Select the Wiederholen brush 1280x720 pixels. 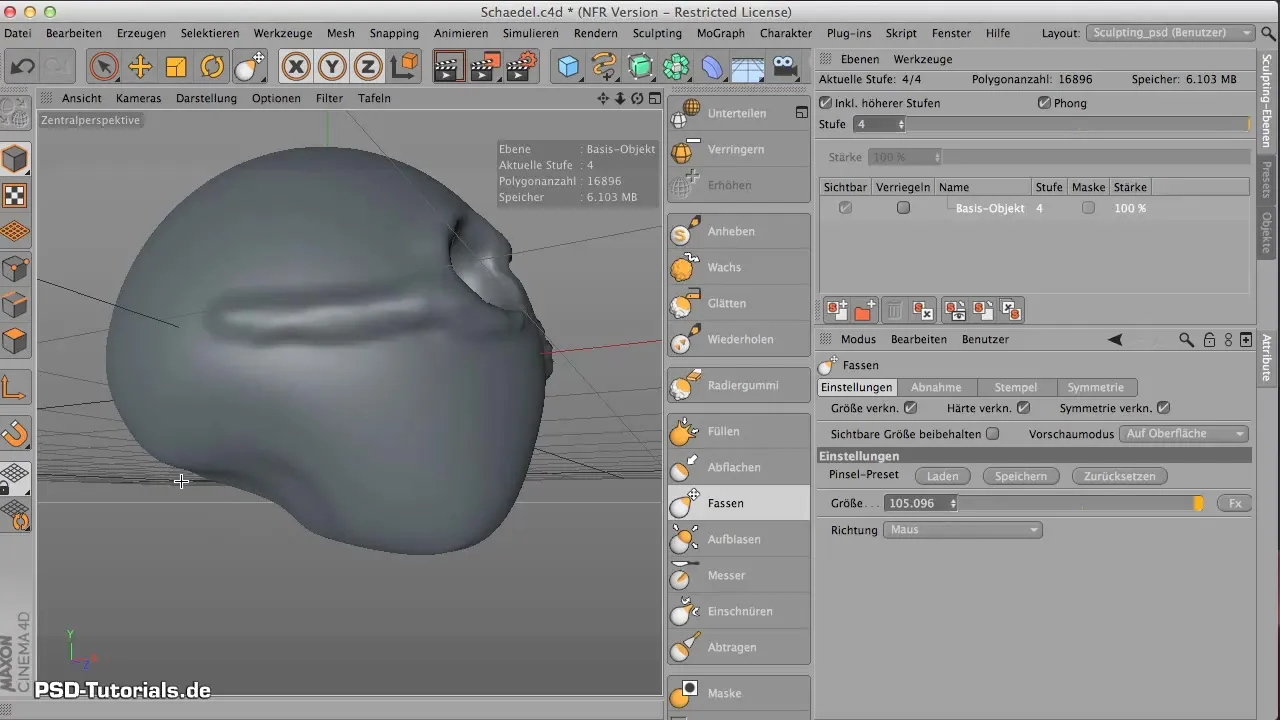(x=739, y=339)
